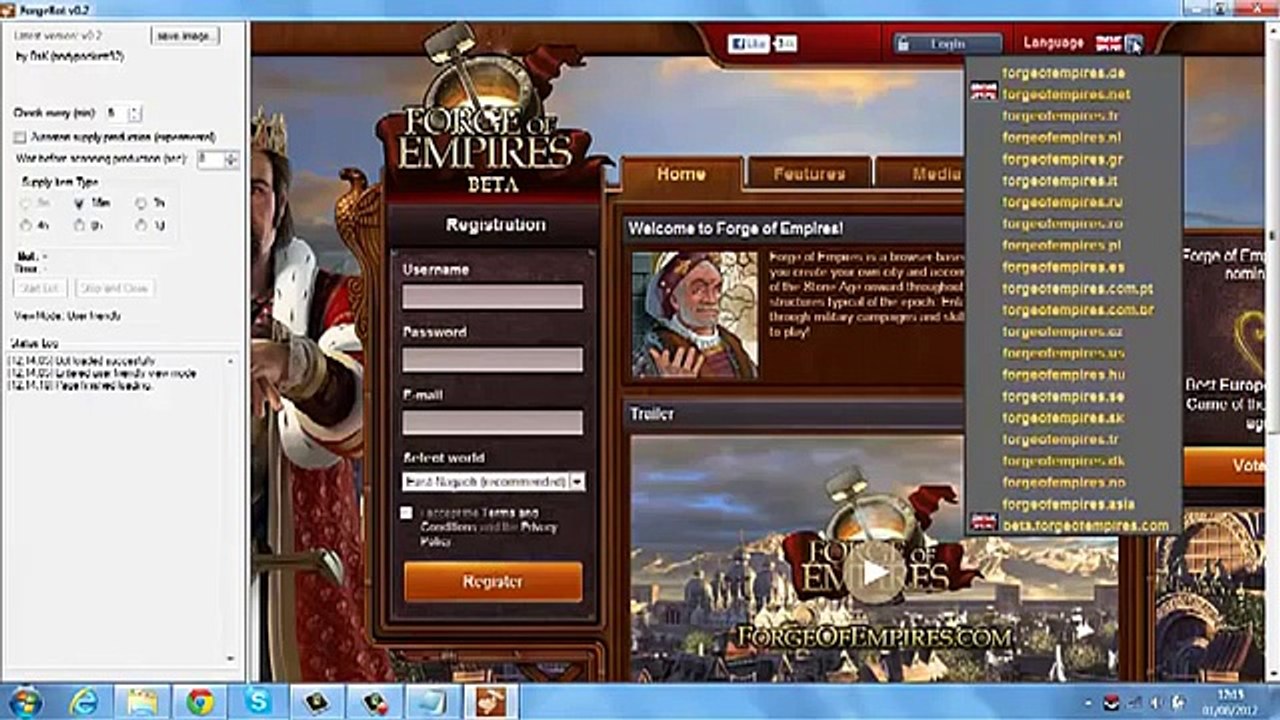Click the Stop and Close button

pos(114,288)
